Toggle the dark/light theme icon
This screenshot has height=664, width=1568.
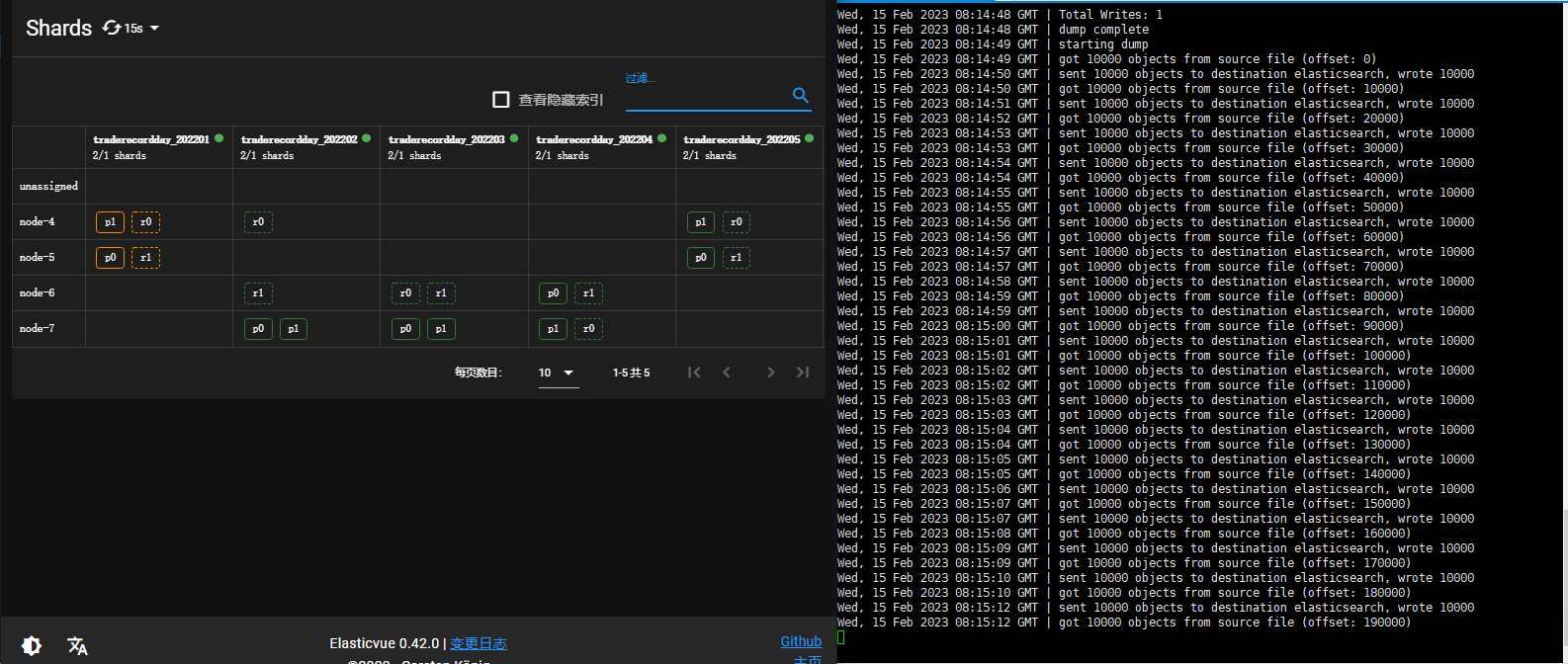(32, 645)
